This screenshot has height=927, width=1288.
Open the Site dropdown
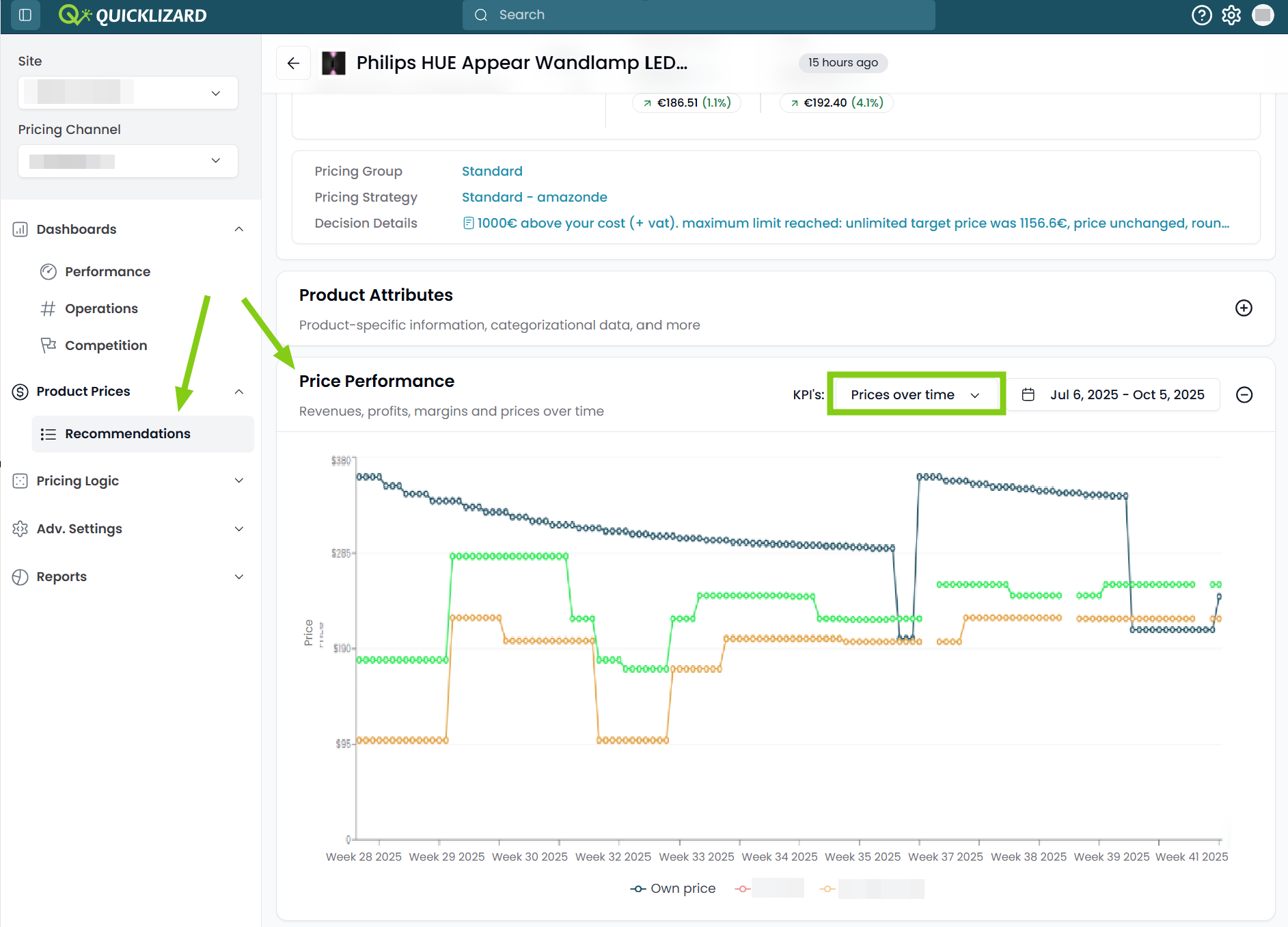(128, 93)
